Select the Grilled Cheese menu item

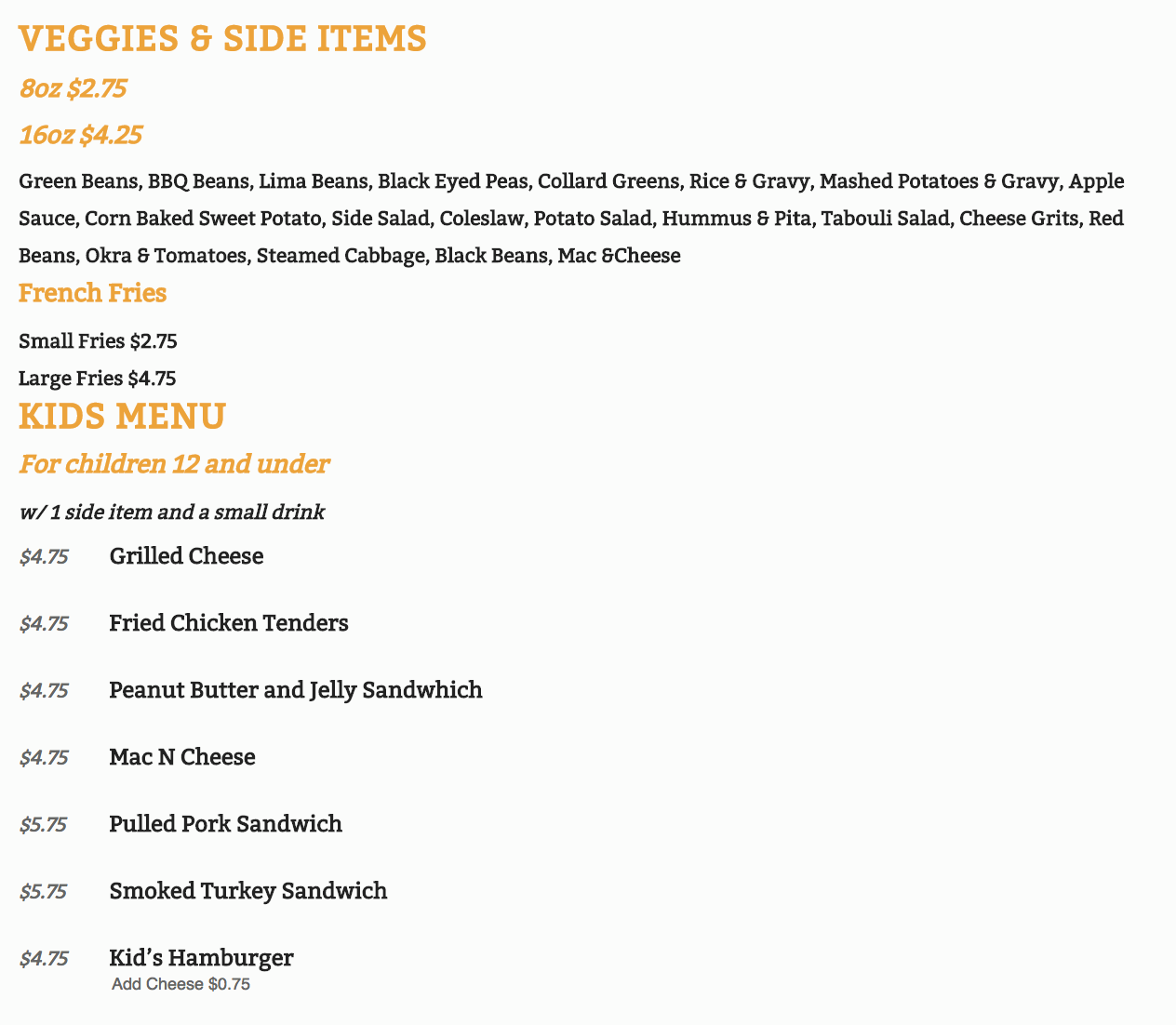tap(186, 556)
